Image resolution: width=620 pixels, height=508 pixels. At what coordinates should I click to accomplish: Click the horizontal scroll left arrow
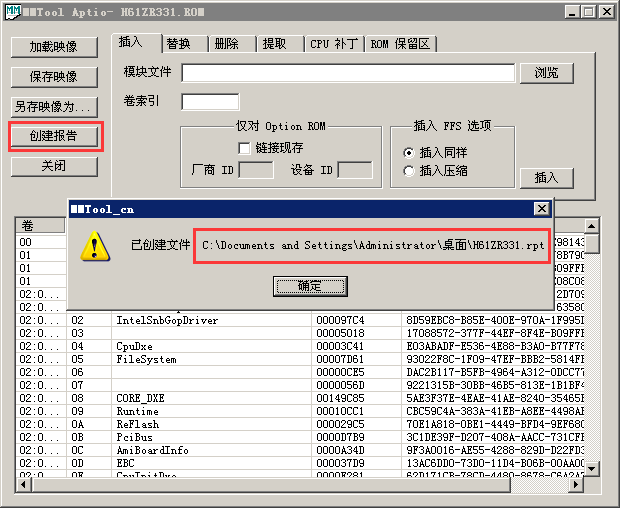coord(23,484)
